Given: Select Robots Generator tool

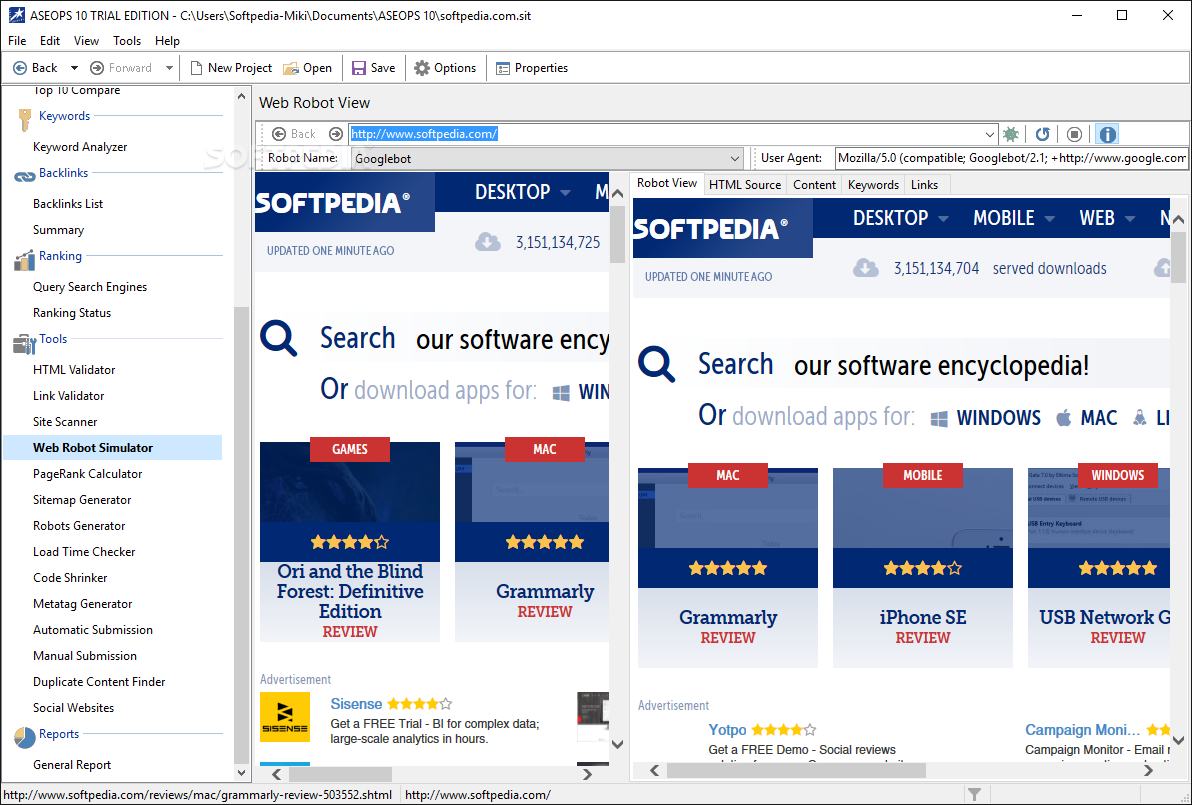Looking at the screenshot, I should [x=79, y=525].
